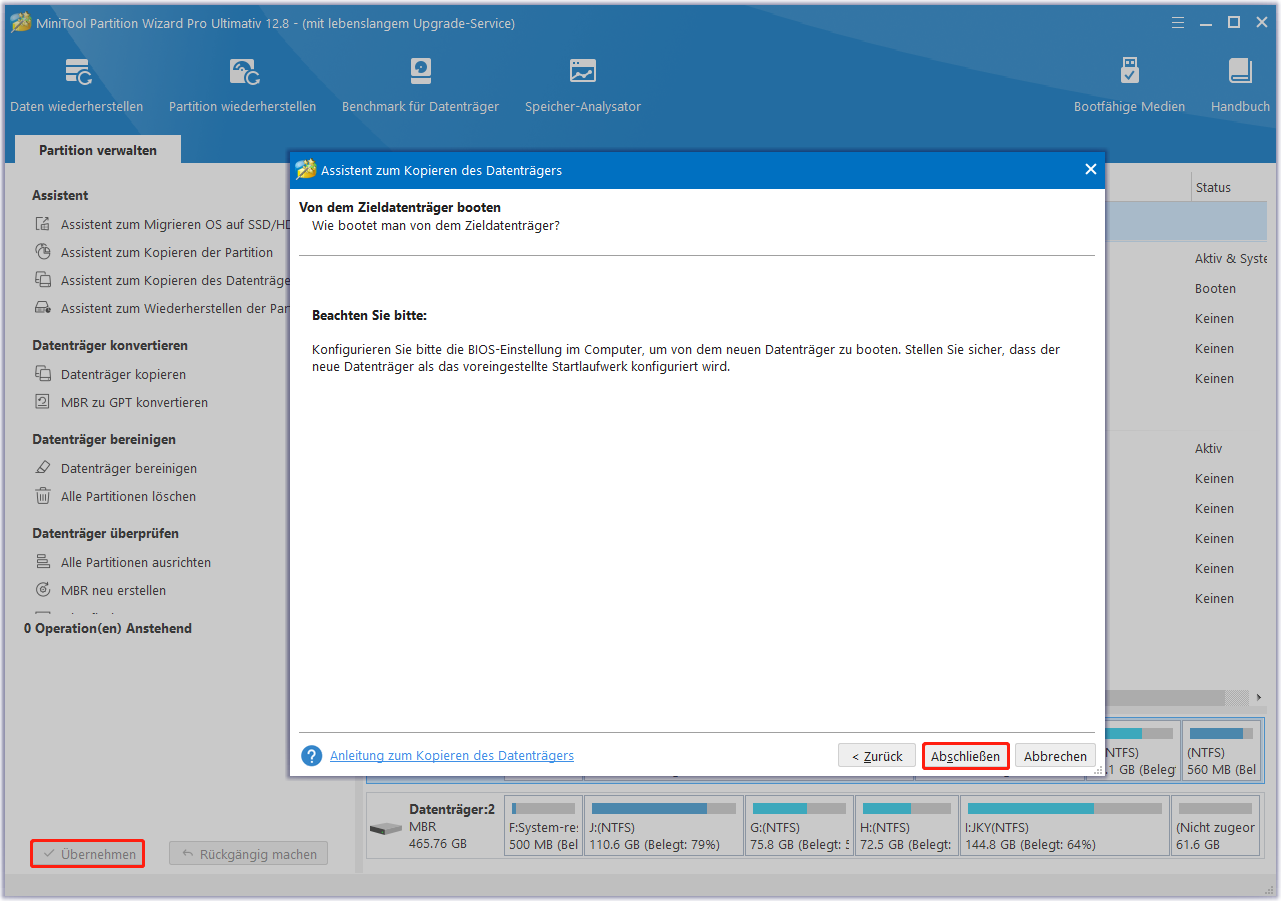
Task: Select the H:(NTFS) 72.5 GB partition block
Action: pos(906,825)
